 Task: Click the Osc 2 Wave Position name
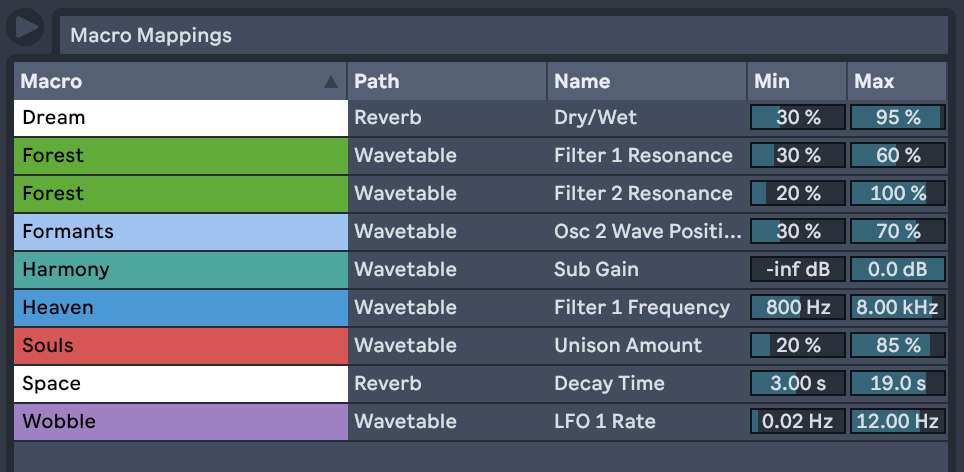tap(647, 232)
